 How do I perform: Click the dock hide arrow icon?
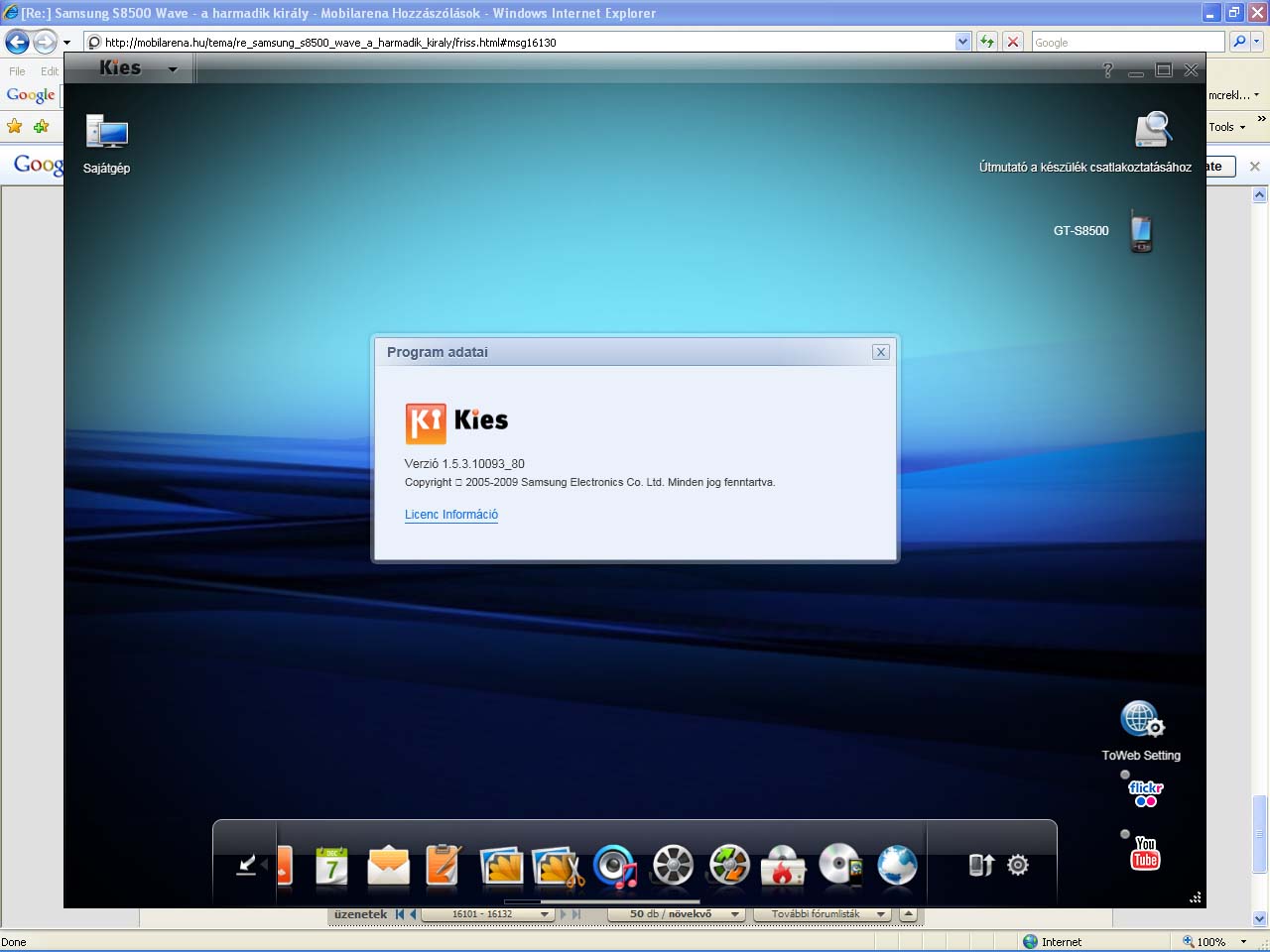[247, 865]
